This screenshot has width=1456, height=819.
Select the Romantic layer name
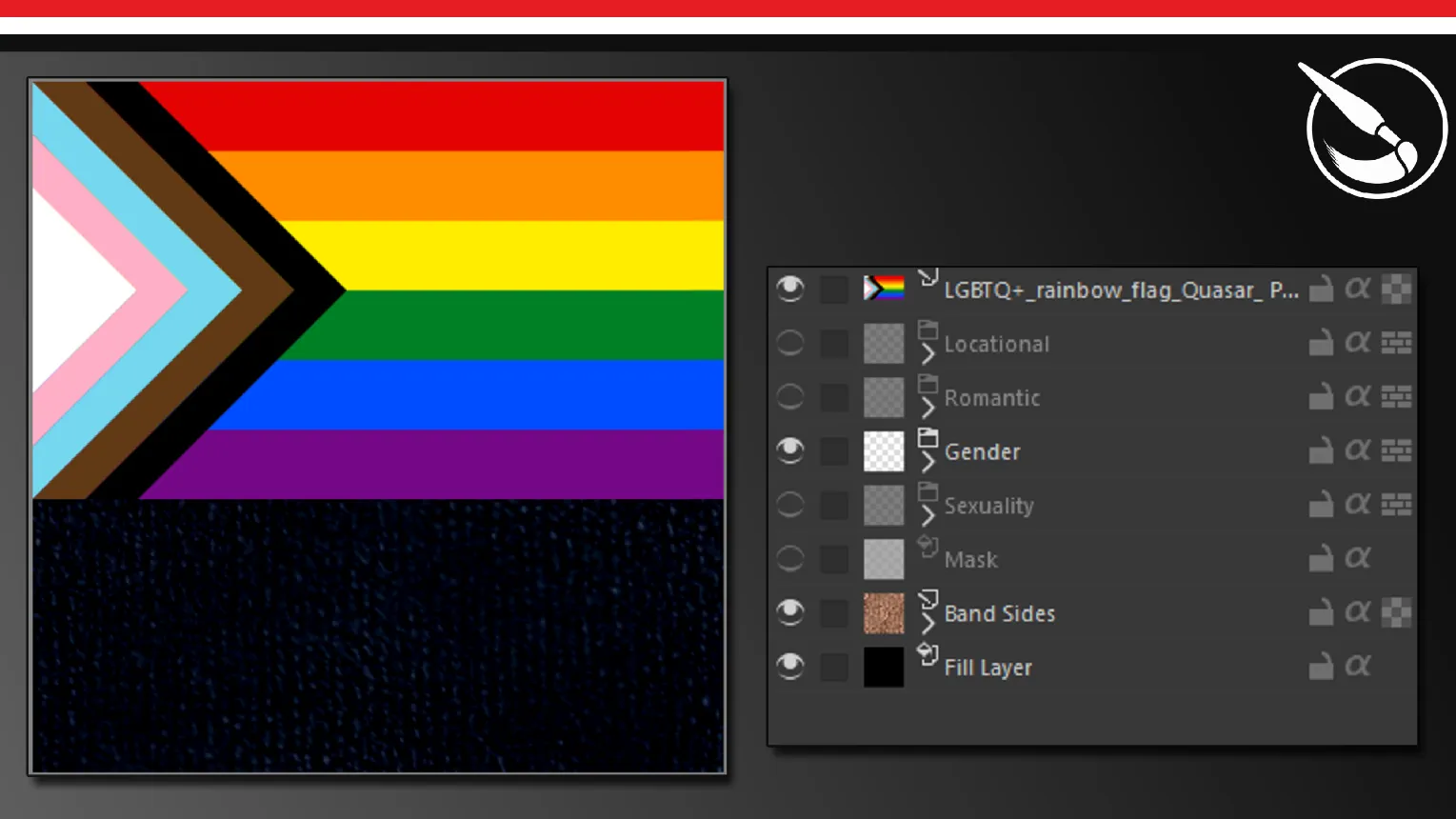[x=991, y=398]
